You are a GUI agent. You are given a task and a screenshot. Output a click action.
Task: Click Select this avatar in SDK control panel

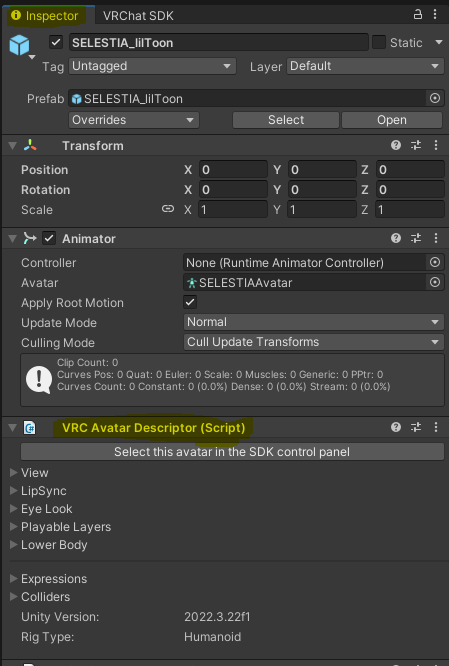coord(232,452)
